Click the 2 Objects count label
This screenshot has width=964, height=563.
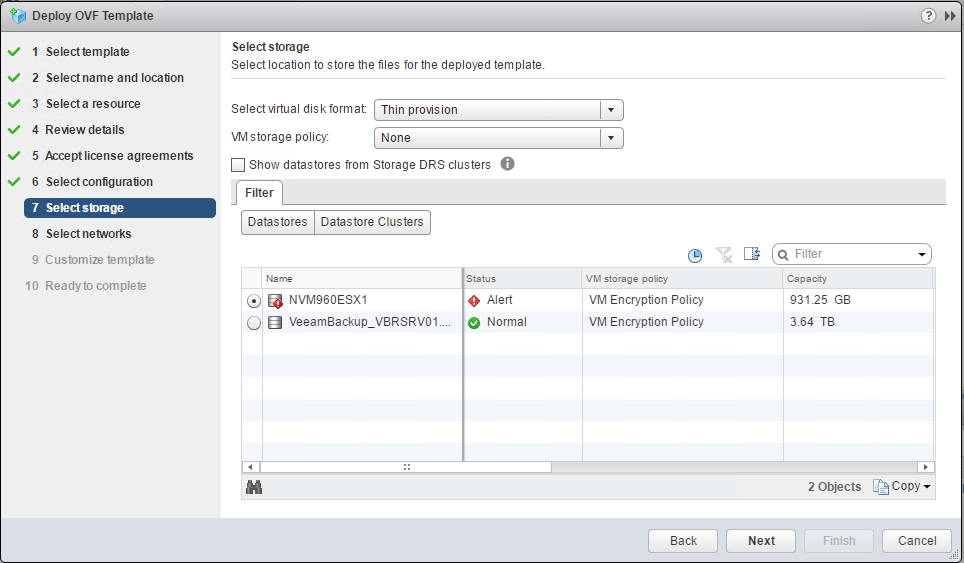(x=834, y=487)
